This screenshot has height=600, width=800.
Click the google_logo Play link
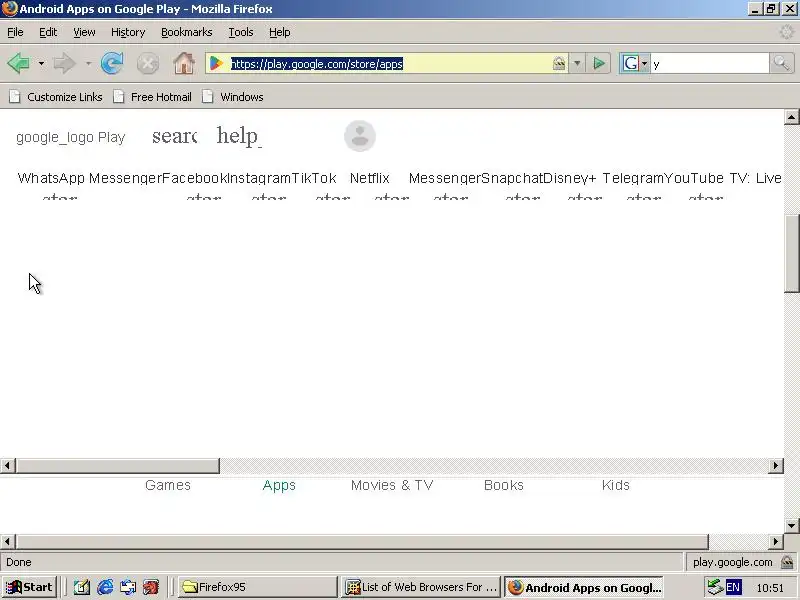click(x=70, y=137)
